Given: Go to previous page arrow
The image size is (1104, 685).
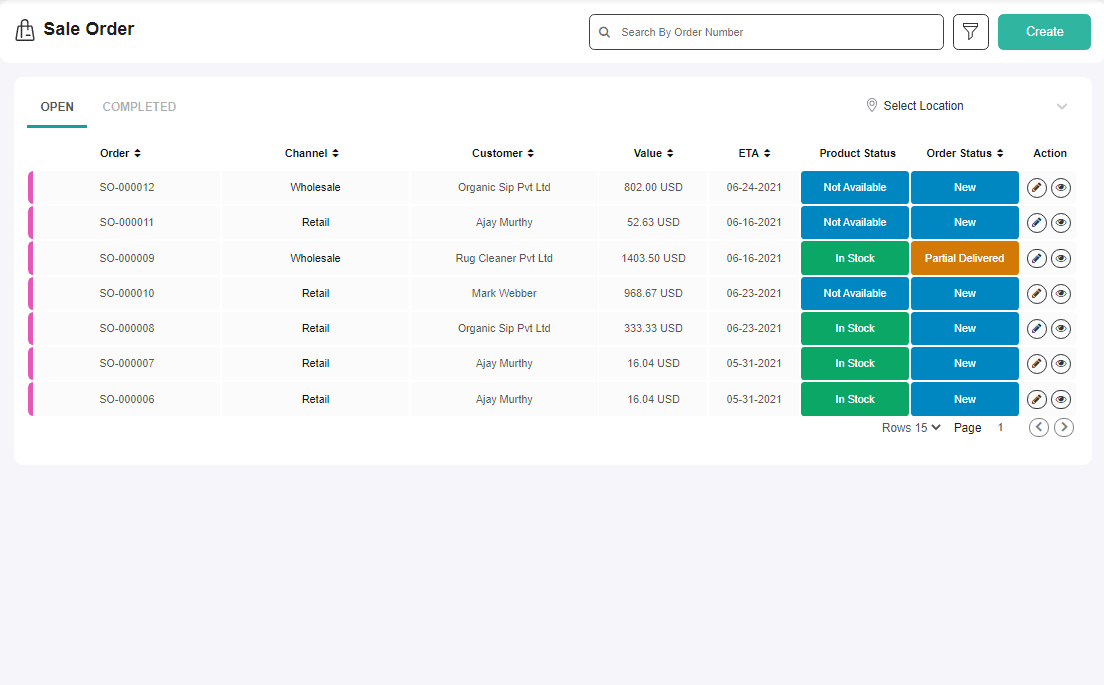Looking at the screenshot, I should 1039,427.
